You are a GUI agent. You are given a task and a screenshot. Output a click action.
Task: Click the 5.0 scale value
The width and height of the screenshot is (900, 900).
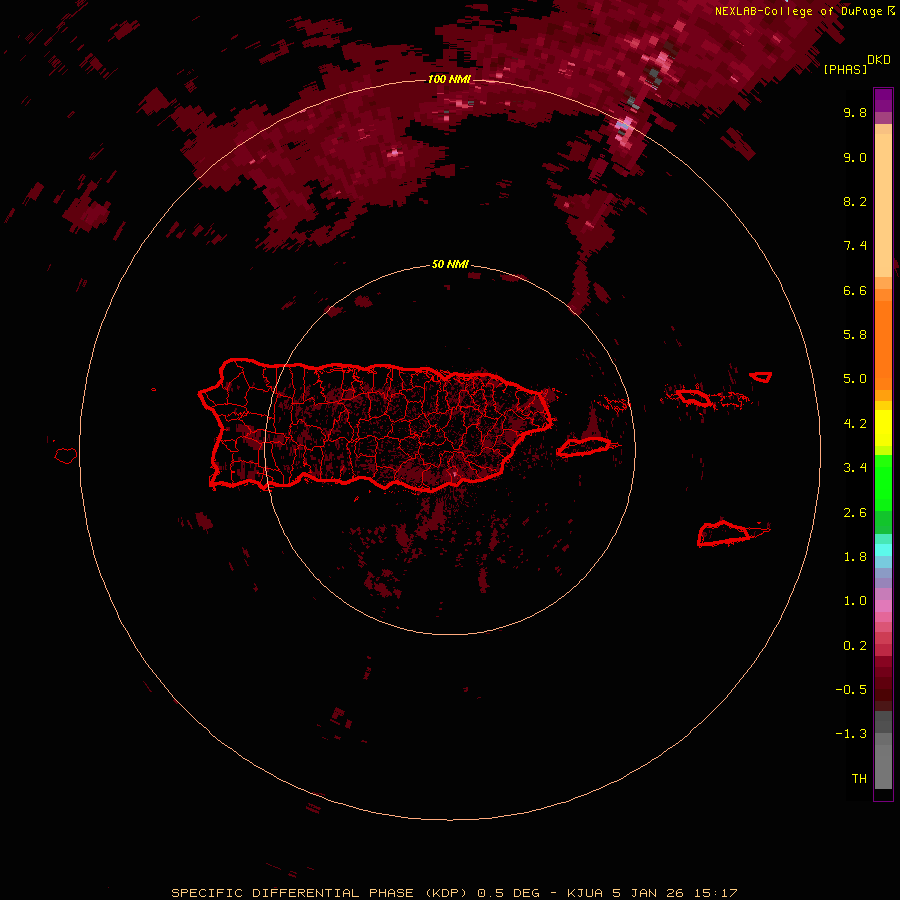click(x=855, y=379)
